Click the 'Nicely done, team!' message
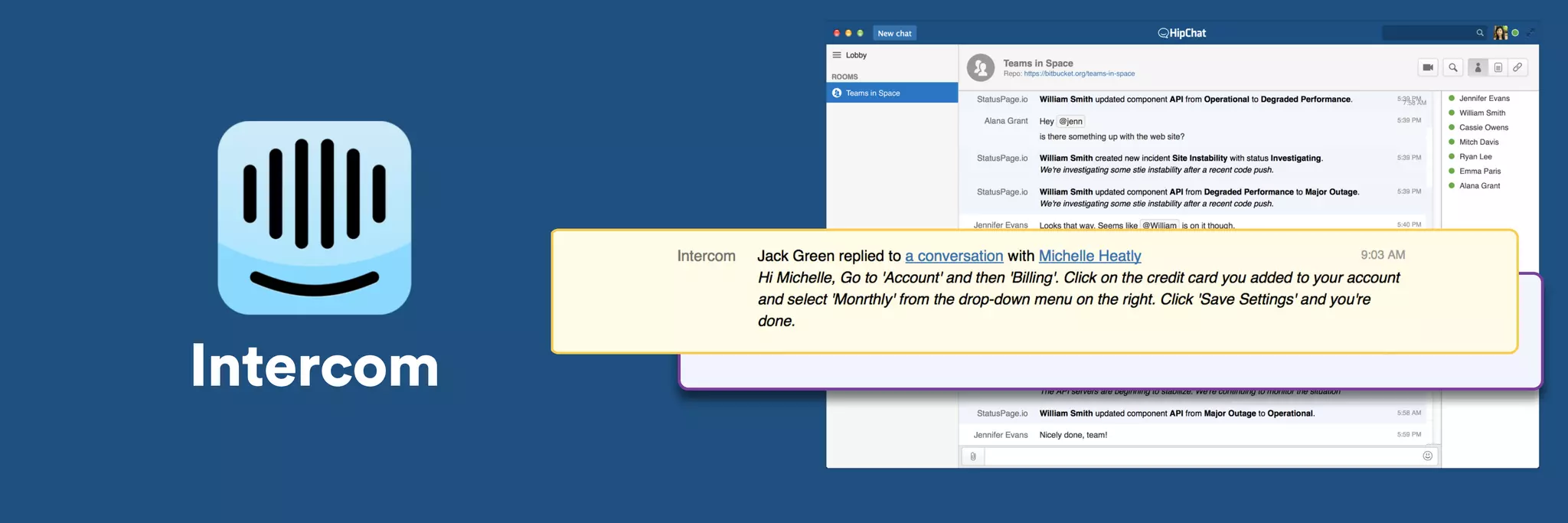1568x523 pixels. click(x=1073, y=435)
